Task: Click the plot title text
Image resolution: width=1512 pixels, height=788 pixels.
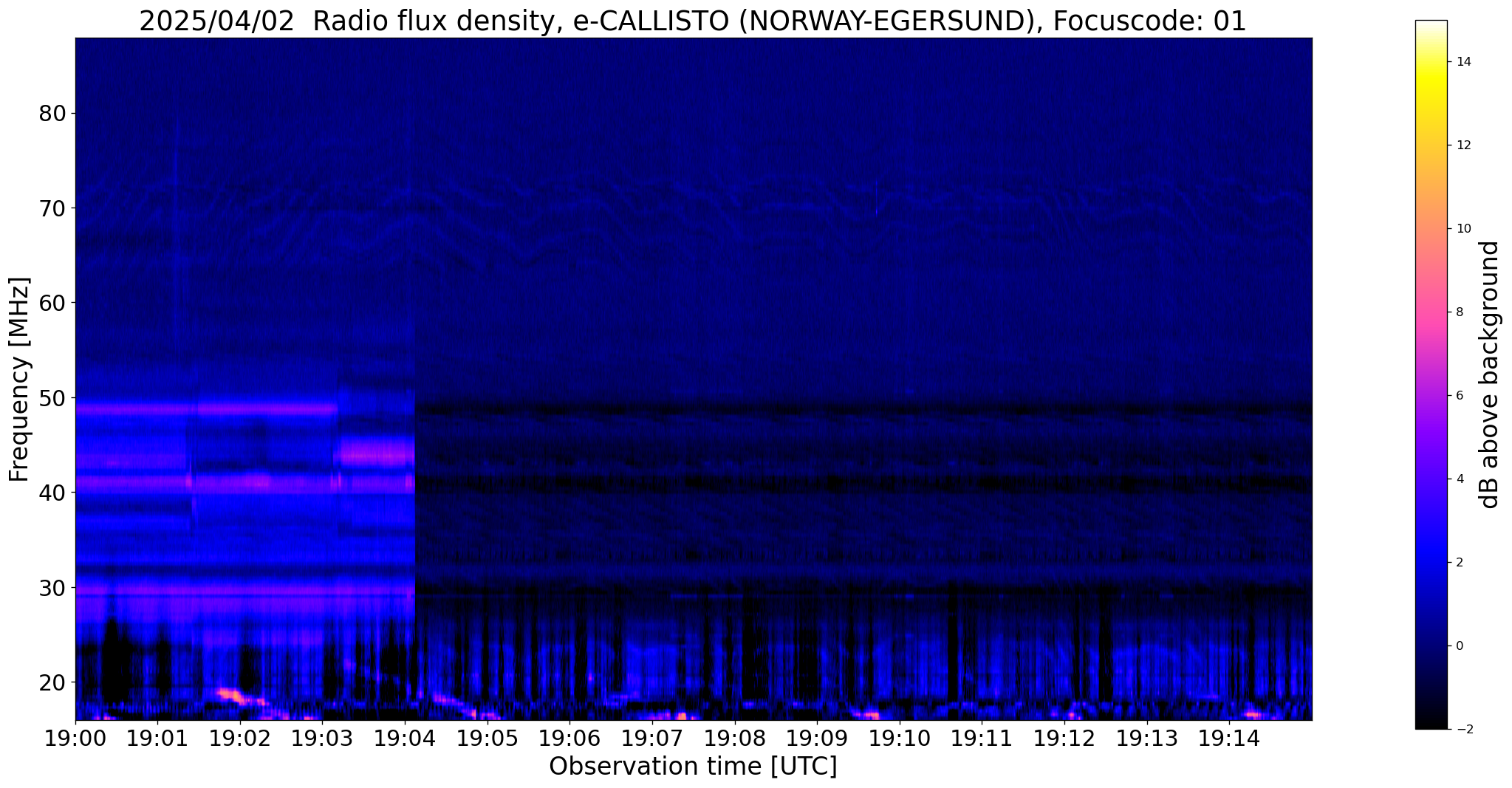Action: [693, 21]
